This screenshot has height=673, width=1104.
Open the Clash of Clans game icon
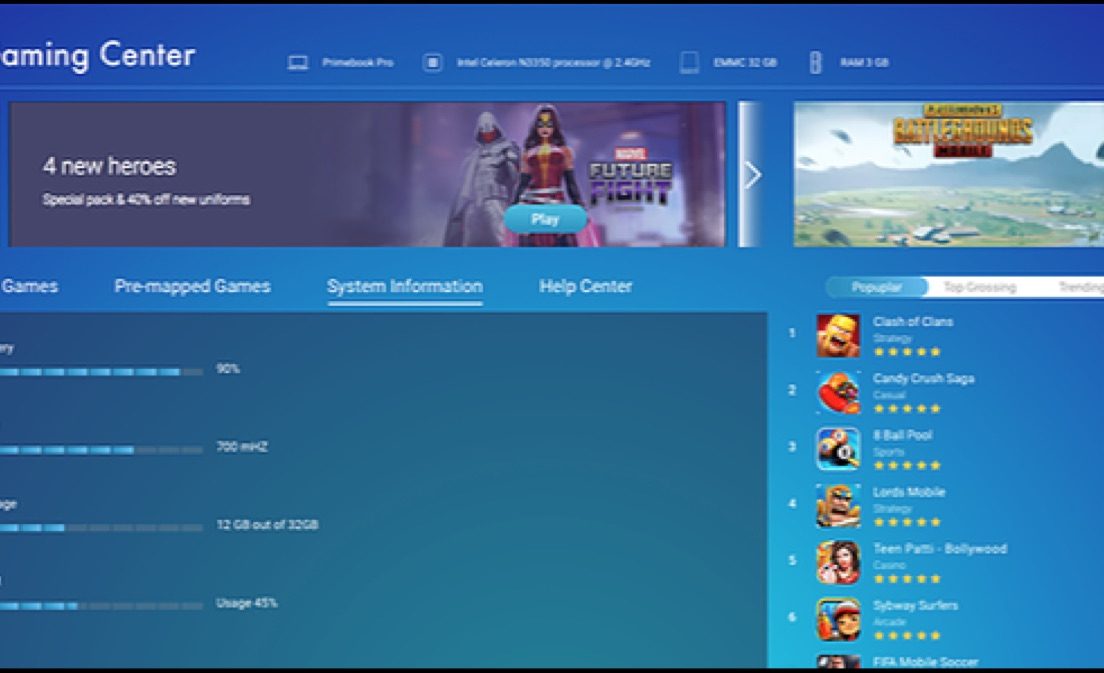[x=837, y=336]
